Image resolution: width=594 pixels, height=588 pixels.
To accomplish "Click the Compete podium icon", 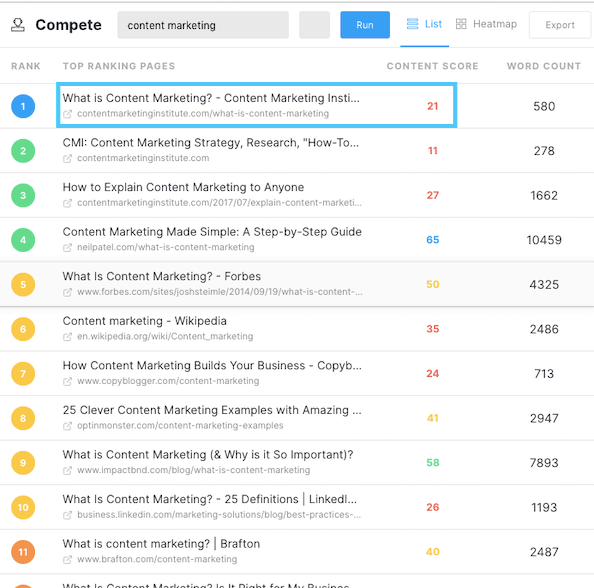I will tap(17, 25).
